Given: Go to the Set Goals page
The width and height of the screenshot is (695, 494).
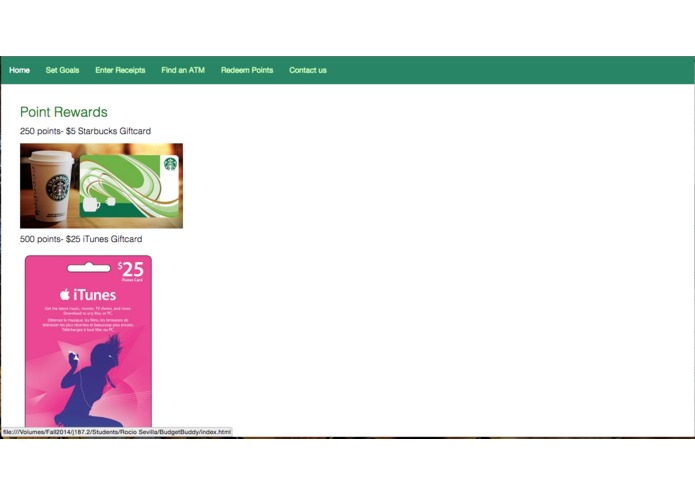Looking at the screenshot, I should (62, 70).
